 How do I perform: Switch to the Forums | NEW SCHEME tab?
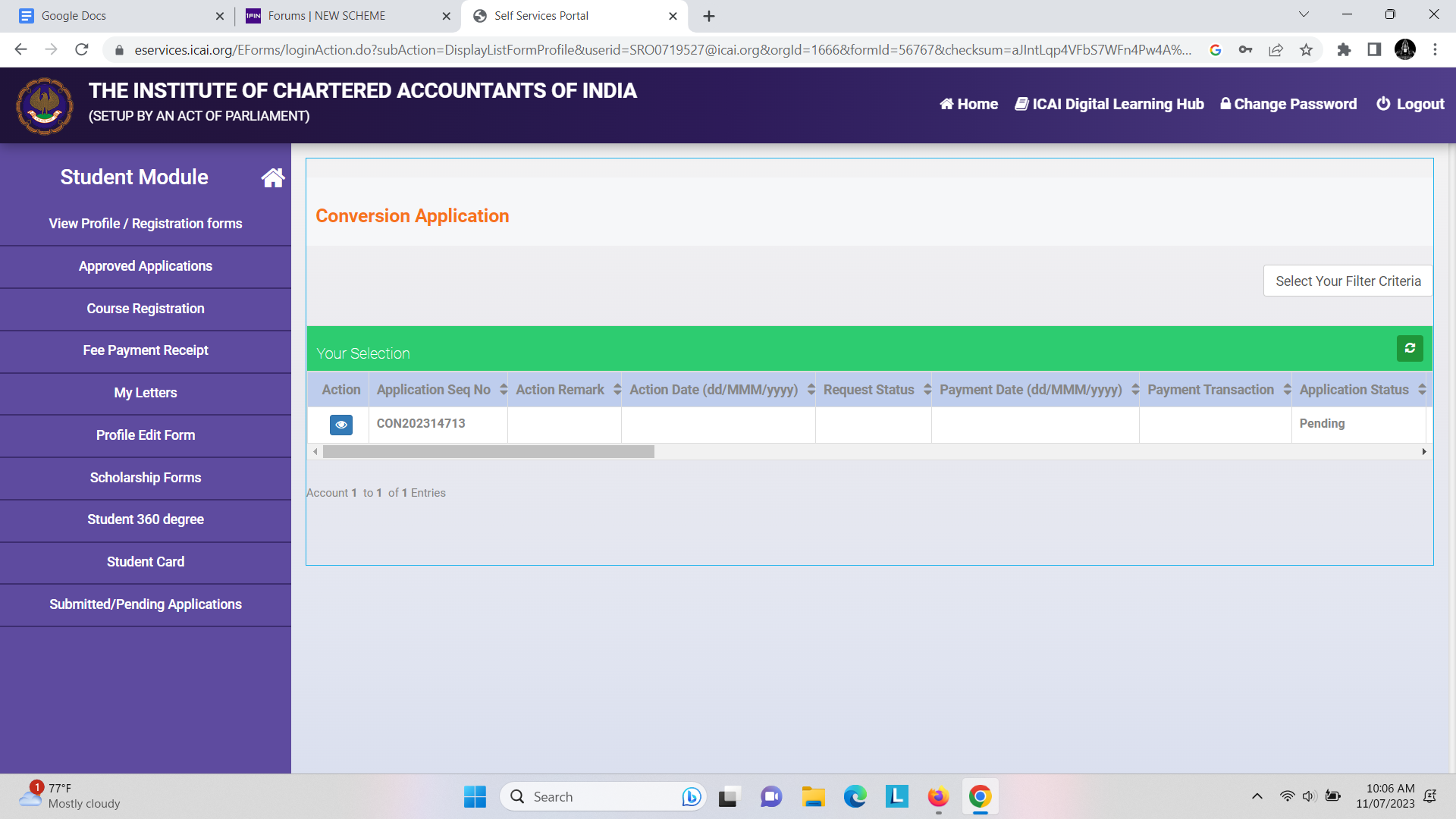(x=326, y=16)
